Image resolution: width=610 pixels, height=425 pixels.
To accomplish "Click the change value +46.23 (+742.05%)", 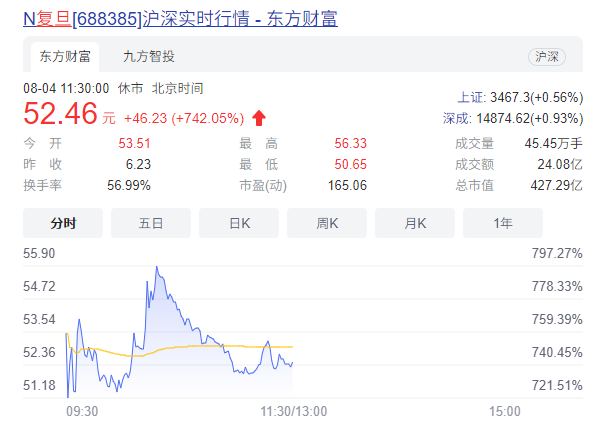I will point(184,118).
